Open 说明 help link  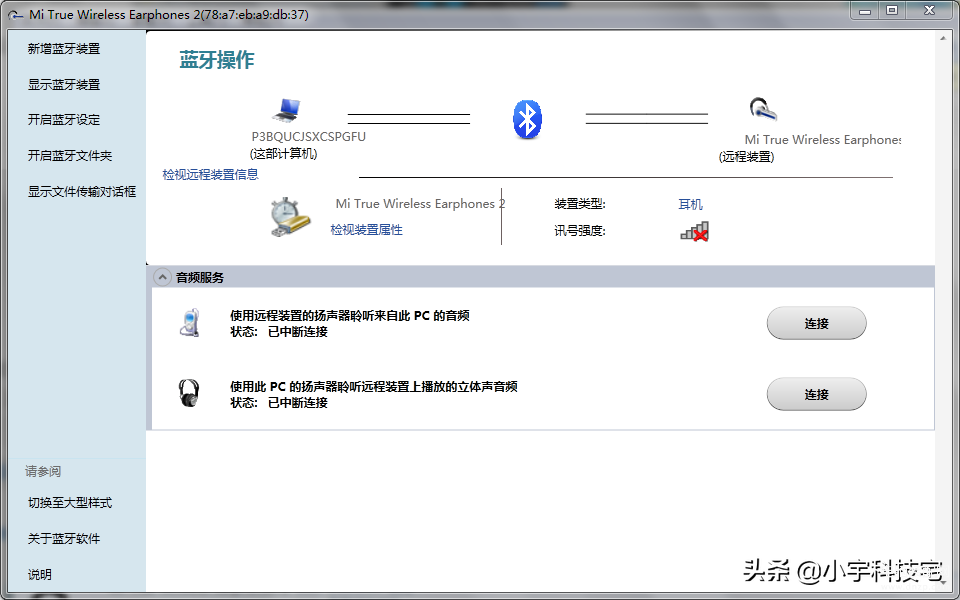pos(40,574)
